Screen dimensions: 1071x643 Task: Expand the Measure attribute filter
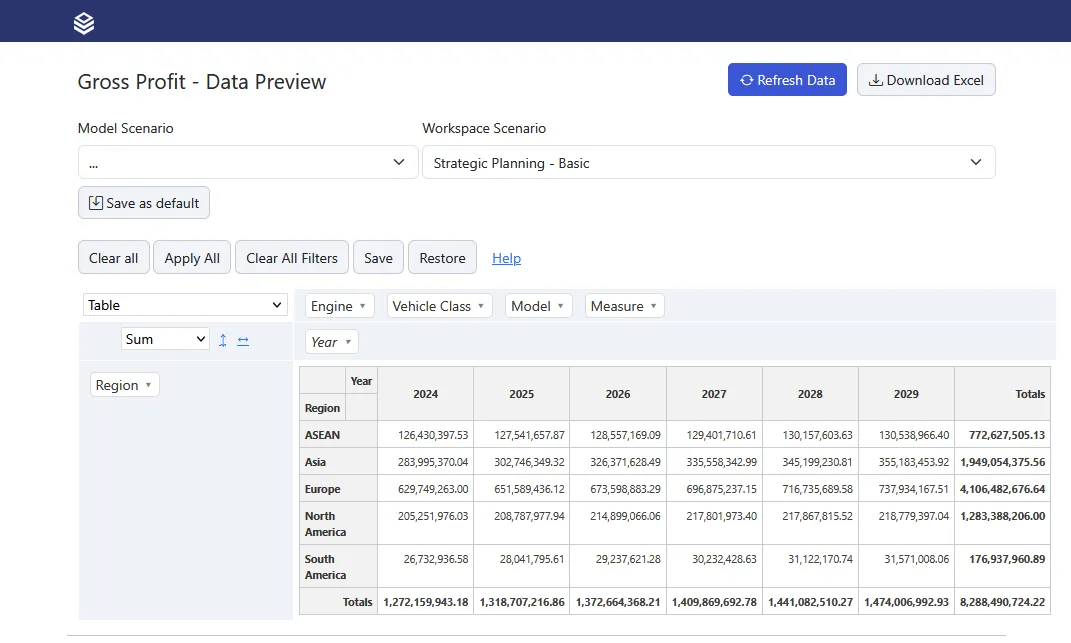click(624, 306)
